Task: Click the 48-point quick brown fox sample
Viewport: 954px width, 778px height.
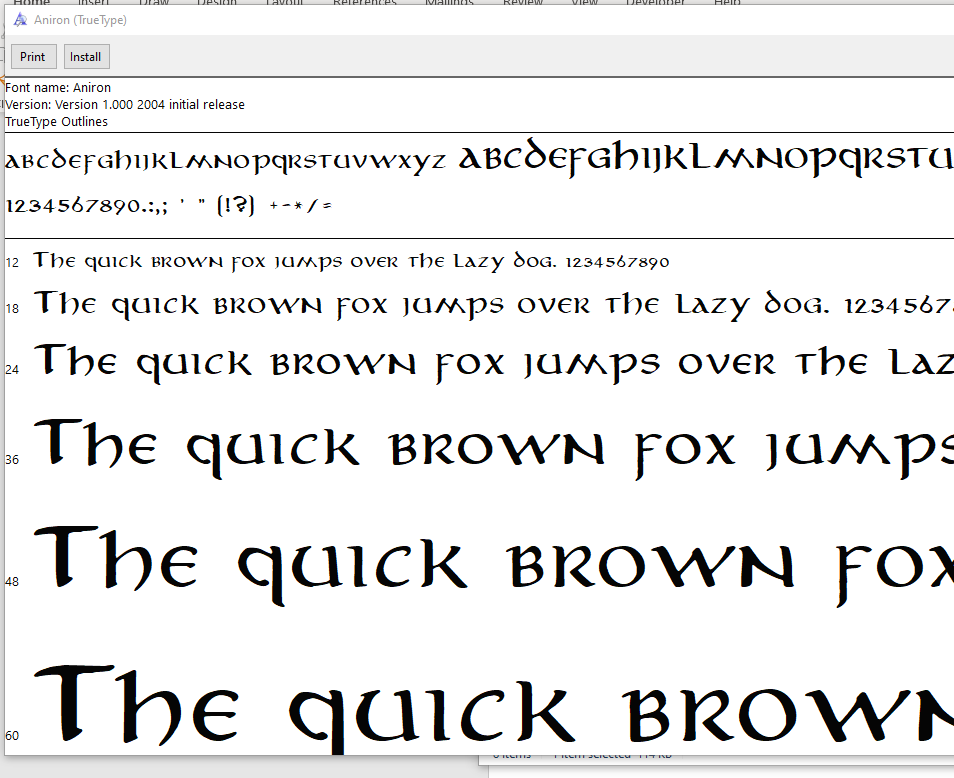Action: (x=493, y=566)
